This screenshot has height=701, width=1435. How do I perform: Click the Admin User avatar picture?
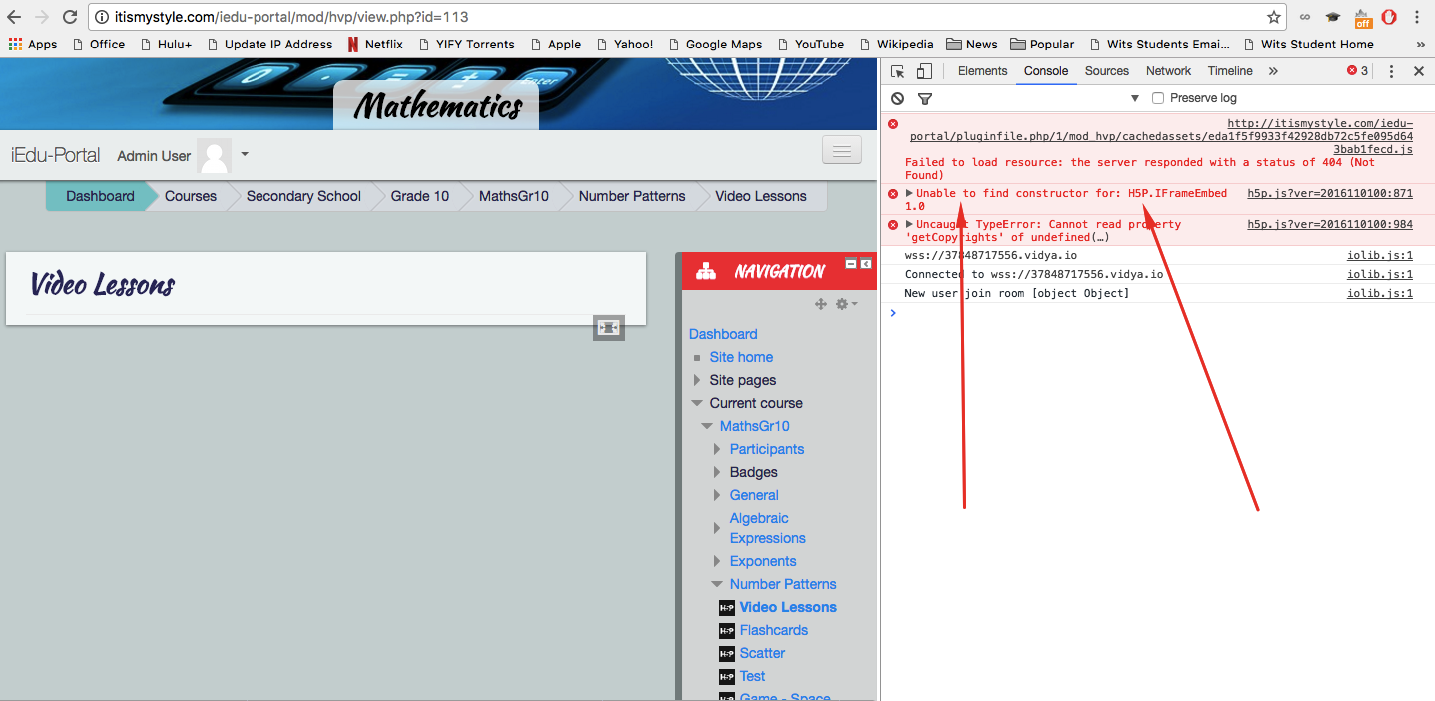pos(214,156)
